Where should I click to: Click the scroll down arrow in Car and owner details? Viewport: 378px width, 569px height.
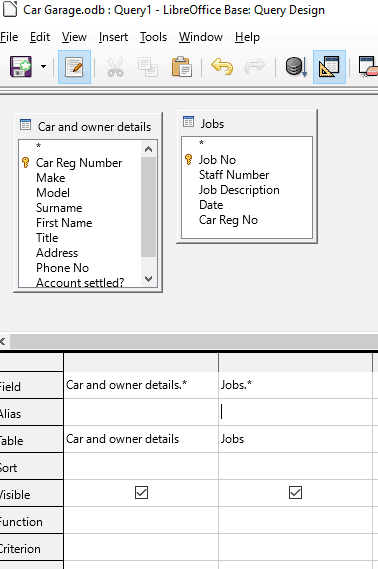click(148, 279)
